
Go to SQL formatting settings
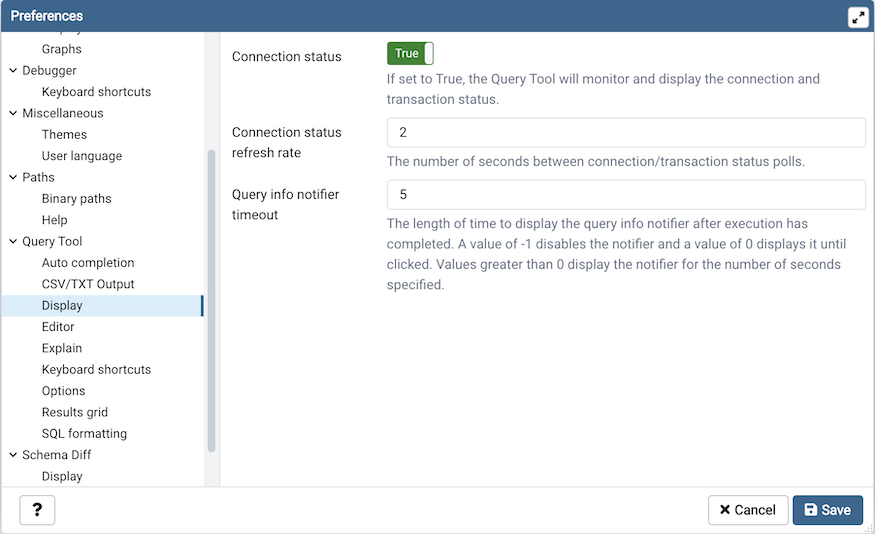pos(84,434)
